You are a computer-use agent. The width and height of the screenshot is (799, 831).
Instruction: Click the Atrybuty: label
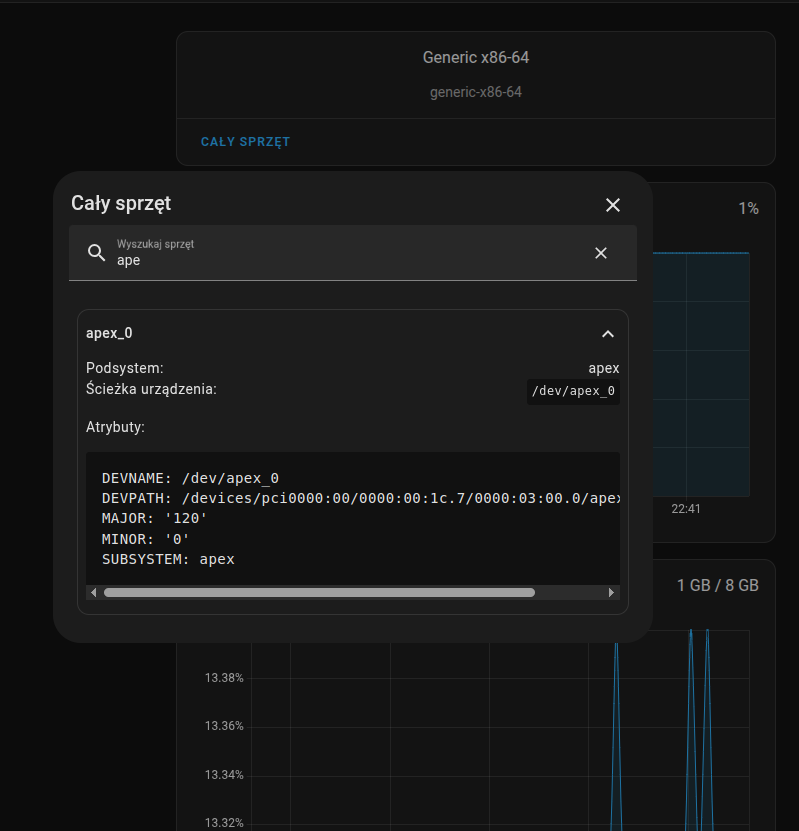[x=115, y=427]
